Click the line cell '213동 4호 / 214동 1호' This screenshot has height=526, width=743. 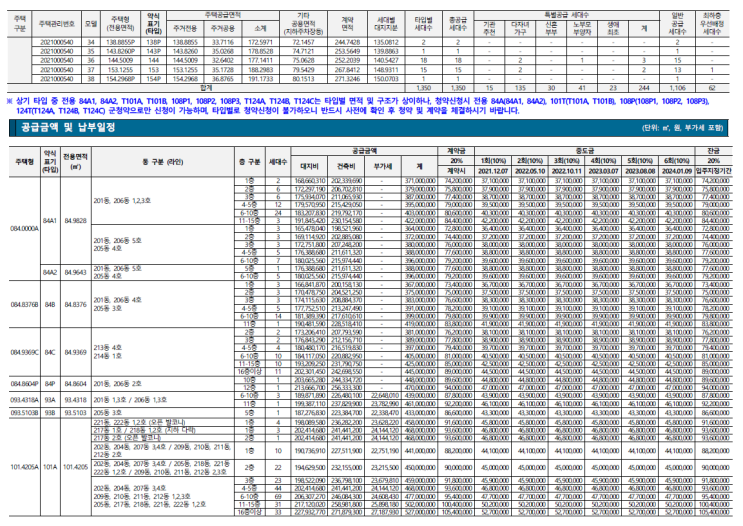(108, 352)
